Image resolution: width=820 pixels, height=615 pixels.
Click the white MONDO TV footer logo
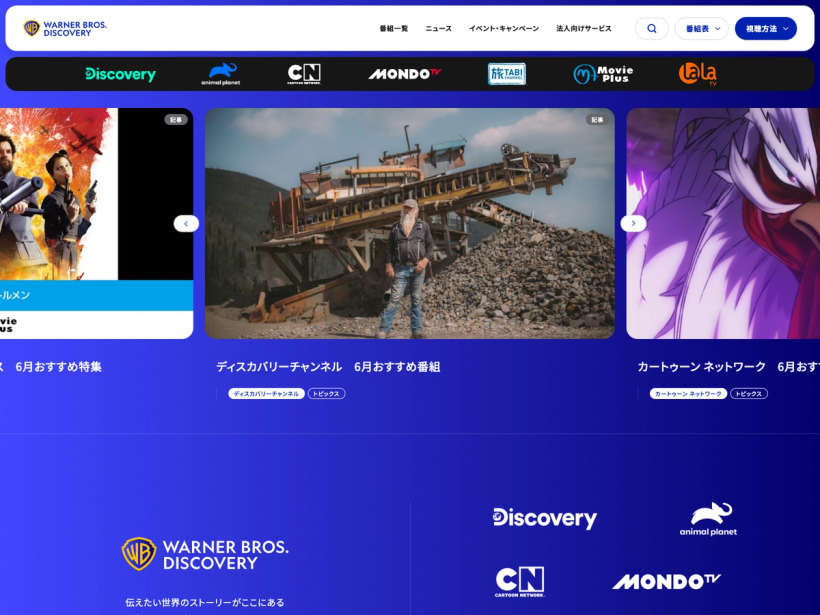666,581
